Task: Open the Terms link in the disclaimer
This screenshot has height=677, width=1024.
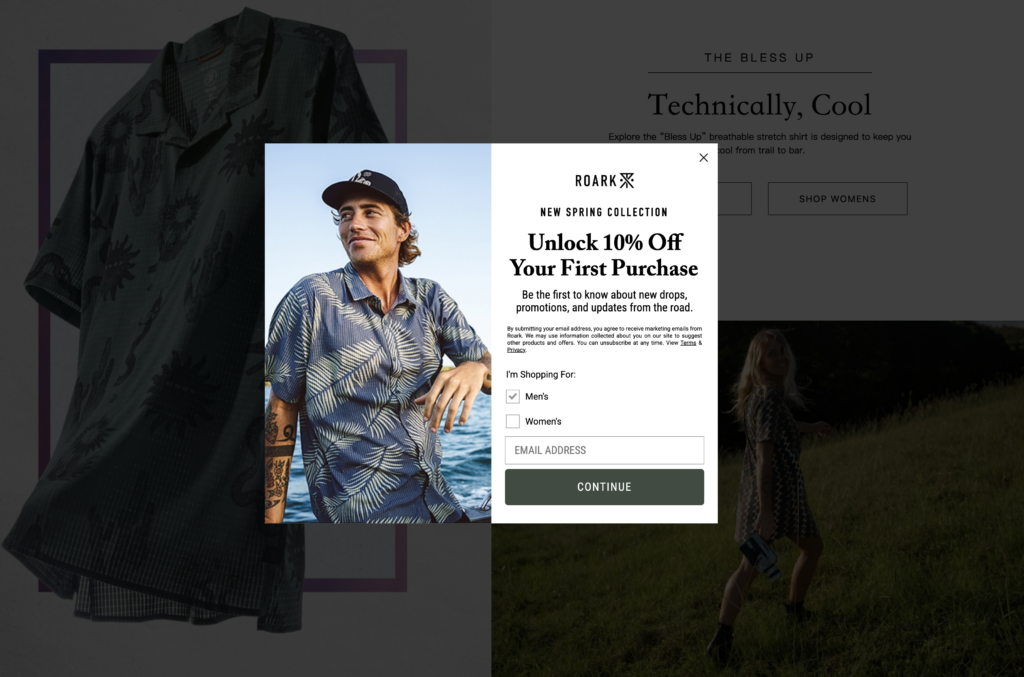Action: click(688, 343)
